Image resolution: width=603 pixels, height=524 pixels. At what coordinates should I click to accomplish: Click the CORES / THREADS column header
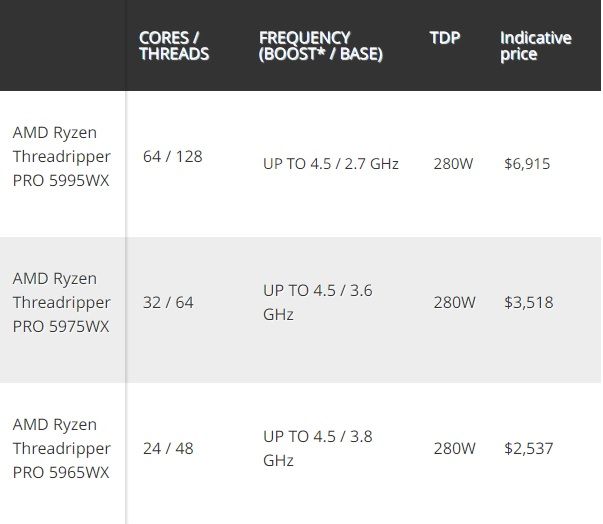click(x=174, y=46)
